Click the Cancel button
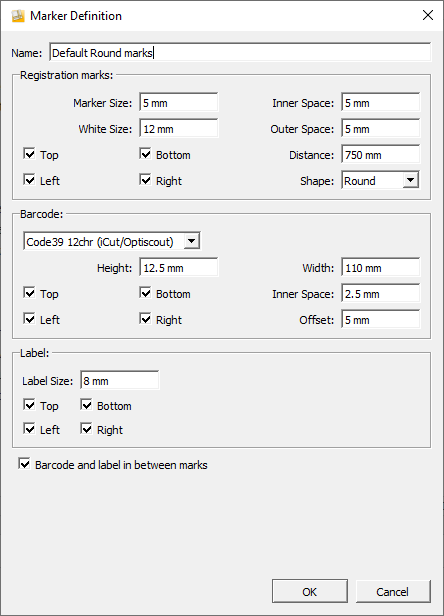Viewport: 444px width, 616px height. pyautogui.click(x=393, y=591)
